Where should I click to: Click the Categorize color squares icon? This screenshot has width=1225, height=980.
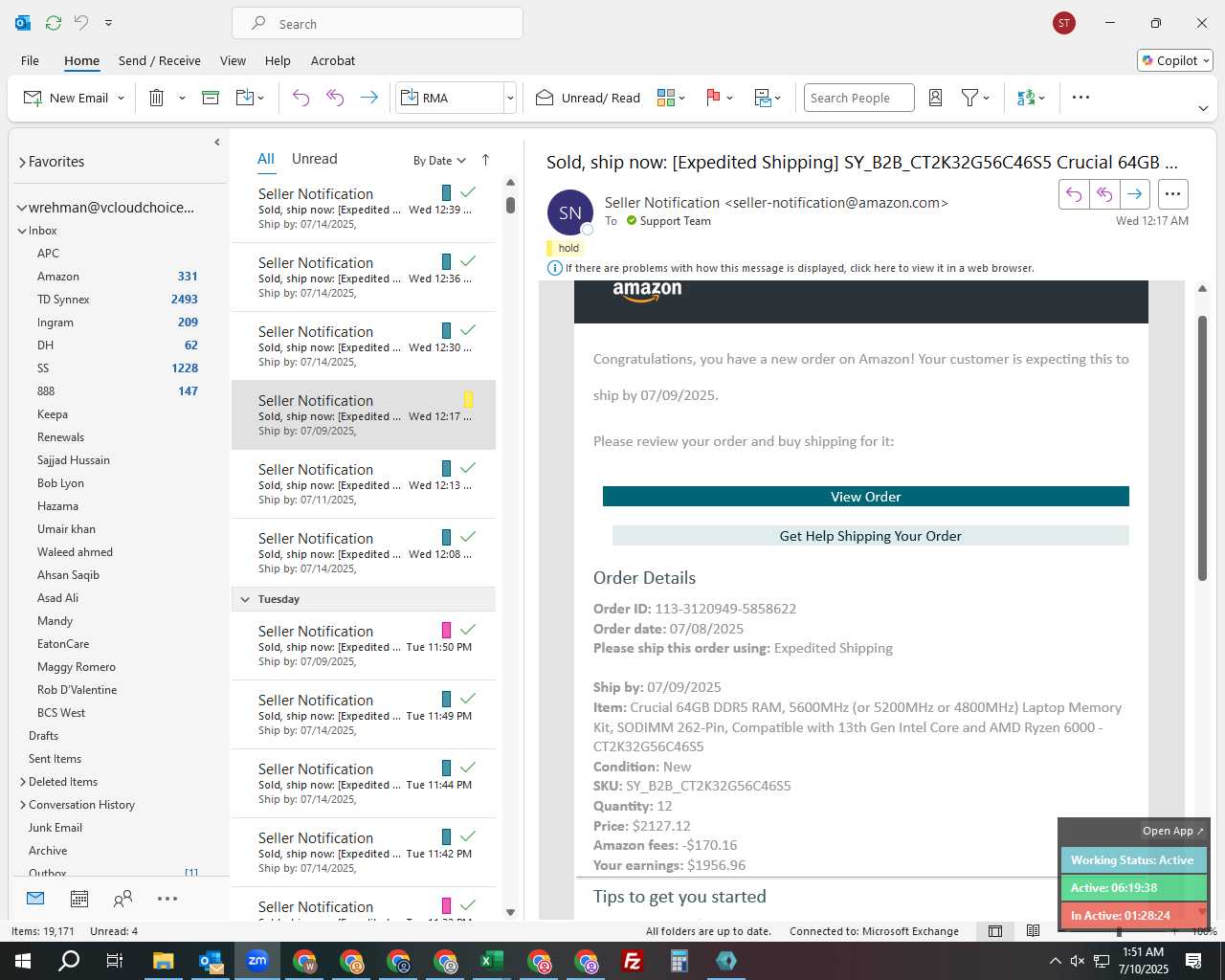coord(666,98)
